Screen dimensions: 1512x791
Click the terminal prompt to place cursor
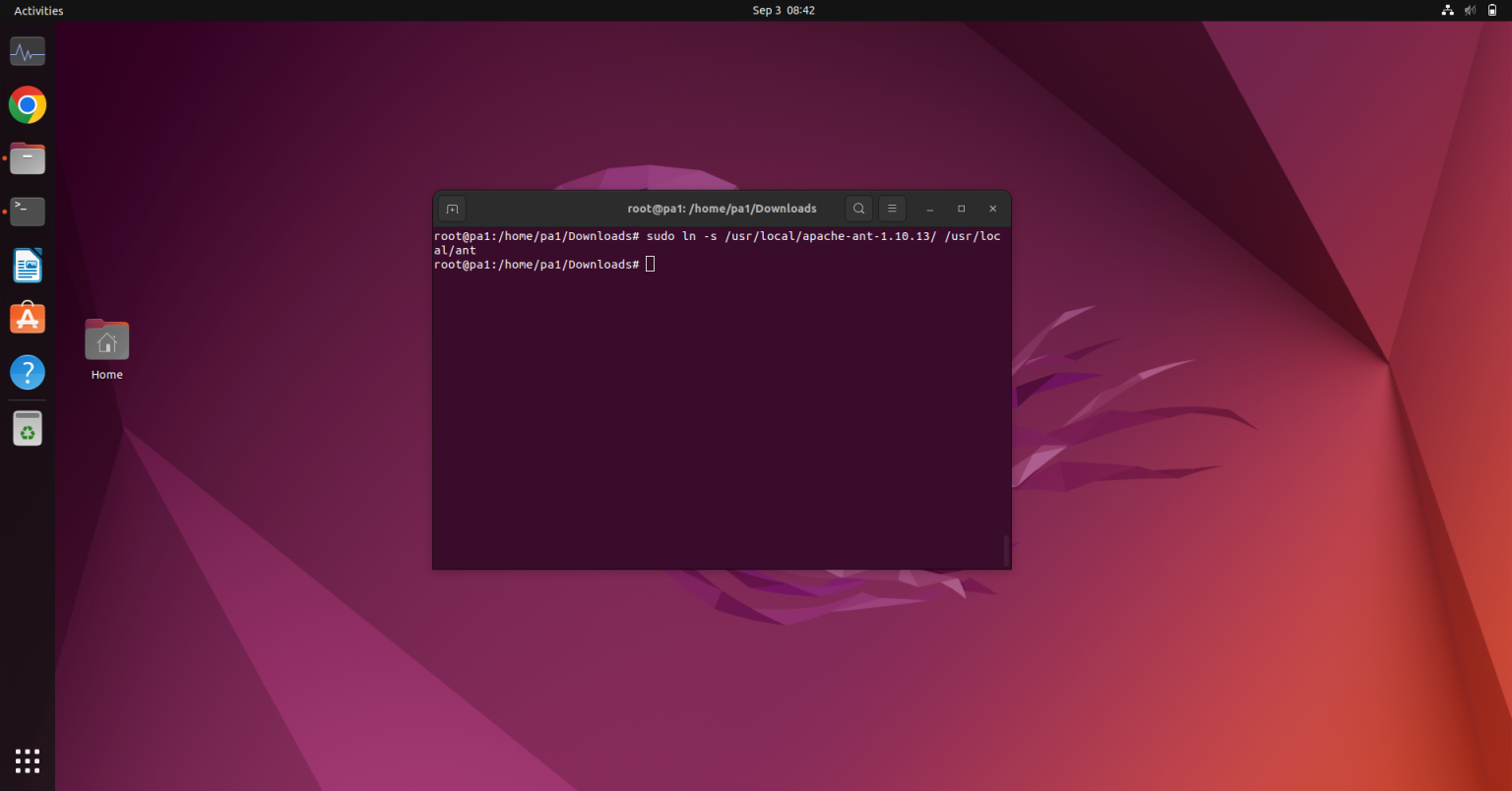click(x=650, y=264)
